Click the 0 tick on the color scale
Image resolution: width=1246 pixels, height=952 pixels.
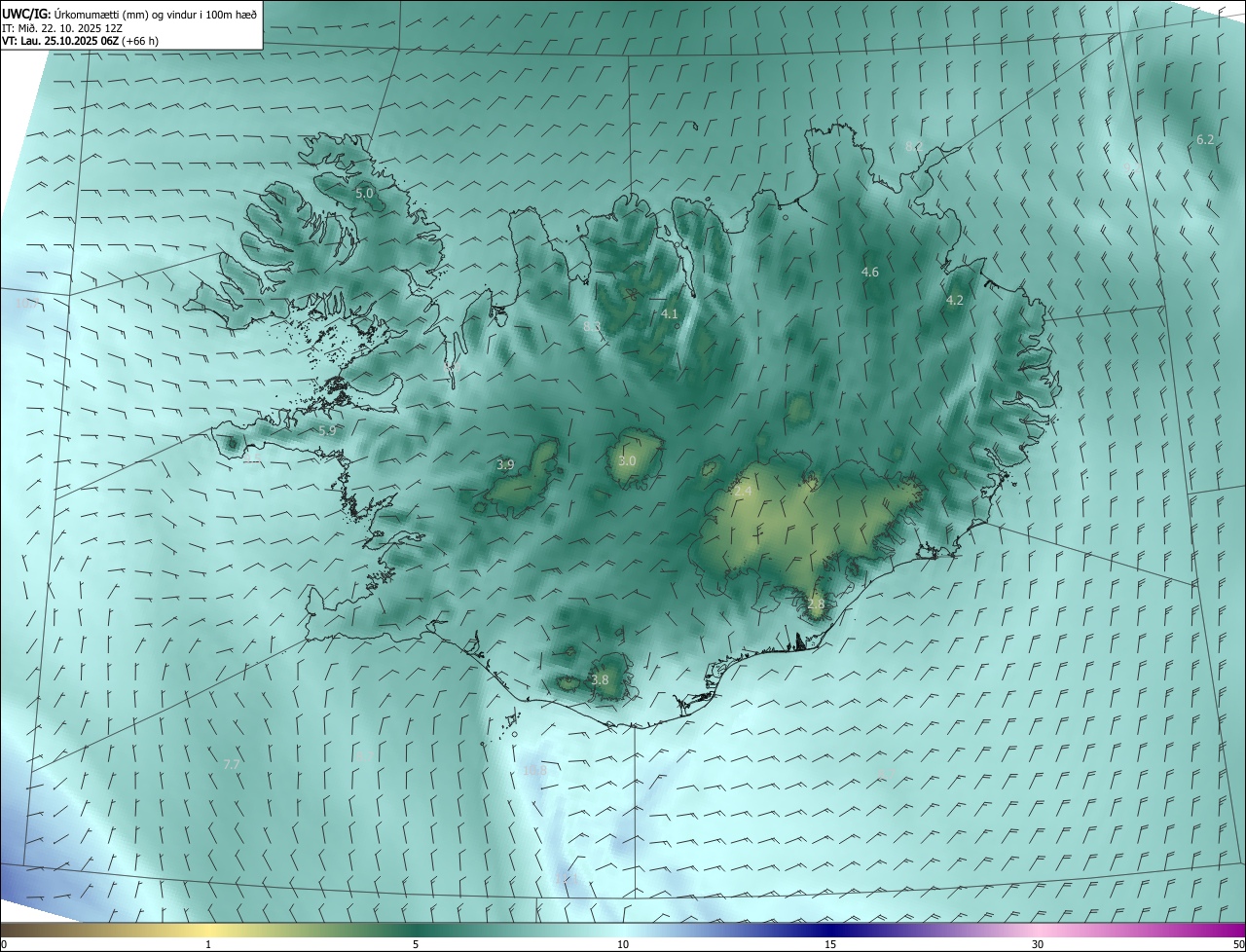click(4, 945)
